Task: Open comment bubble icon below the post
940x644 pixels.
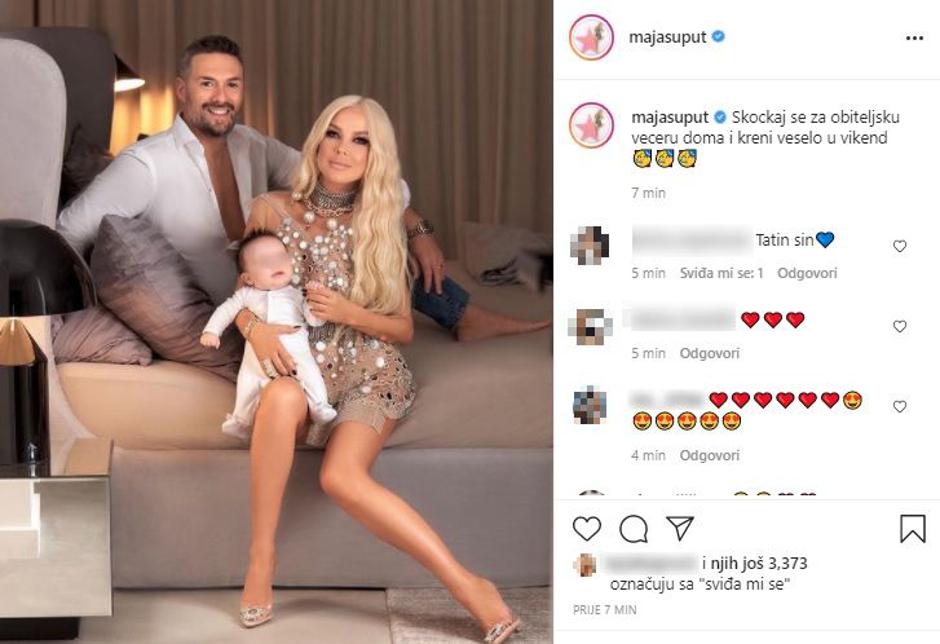Action: tap(633, 529)
